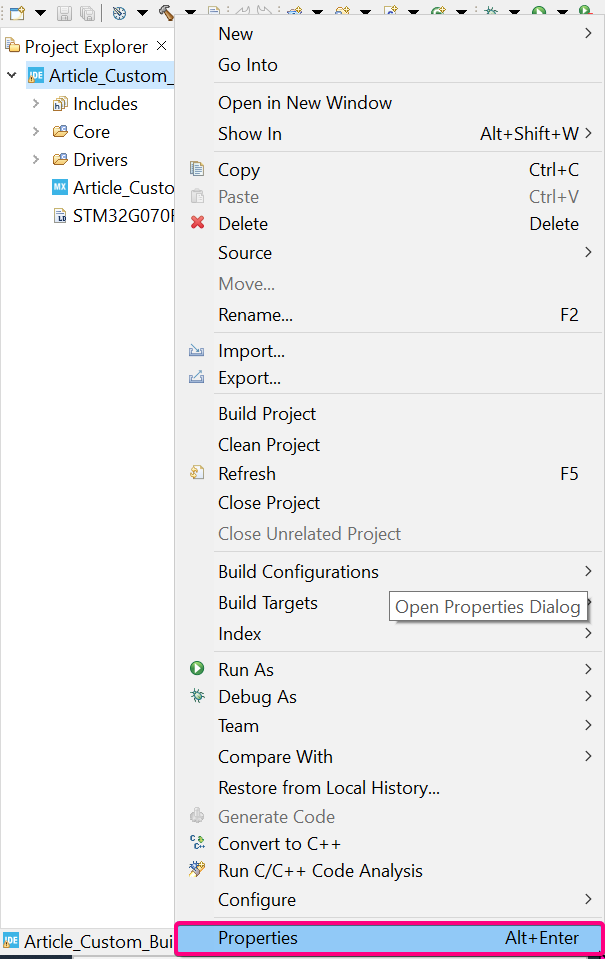The height and width of the screenshot is (959, 605).
Task: Expand the Includes tree node
Action: point(36,103)
